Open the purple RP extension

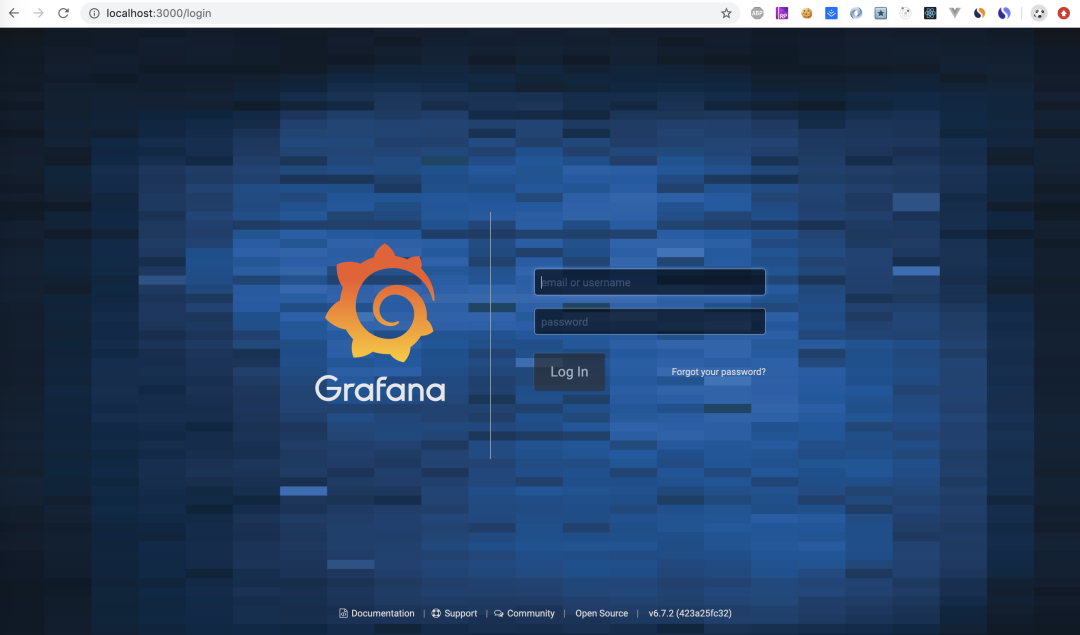[x=782, y=13]
